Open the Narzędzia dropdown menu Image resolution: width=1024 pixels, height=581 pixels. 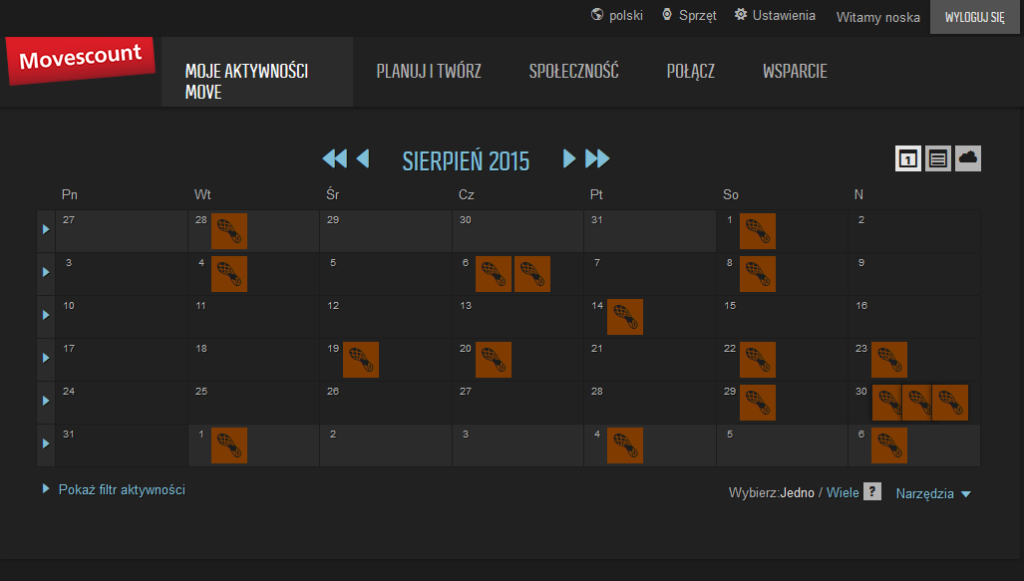tap(933, 493)
